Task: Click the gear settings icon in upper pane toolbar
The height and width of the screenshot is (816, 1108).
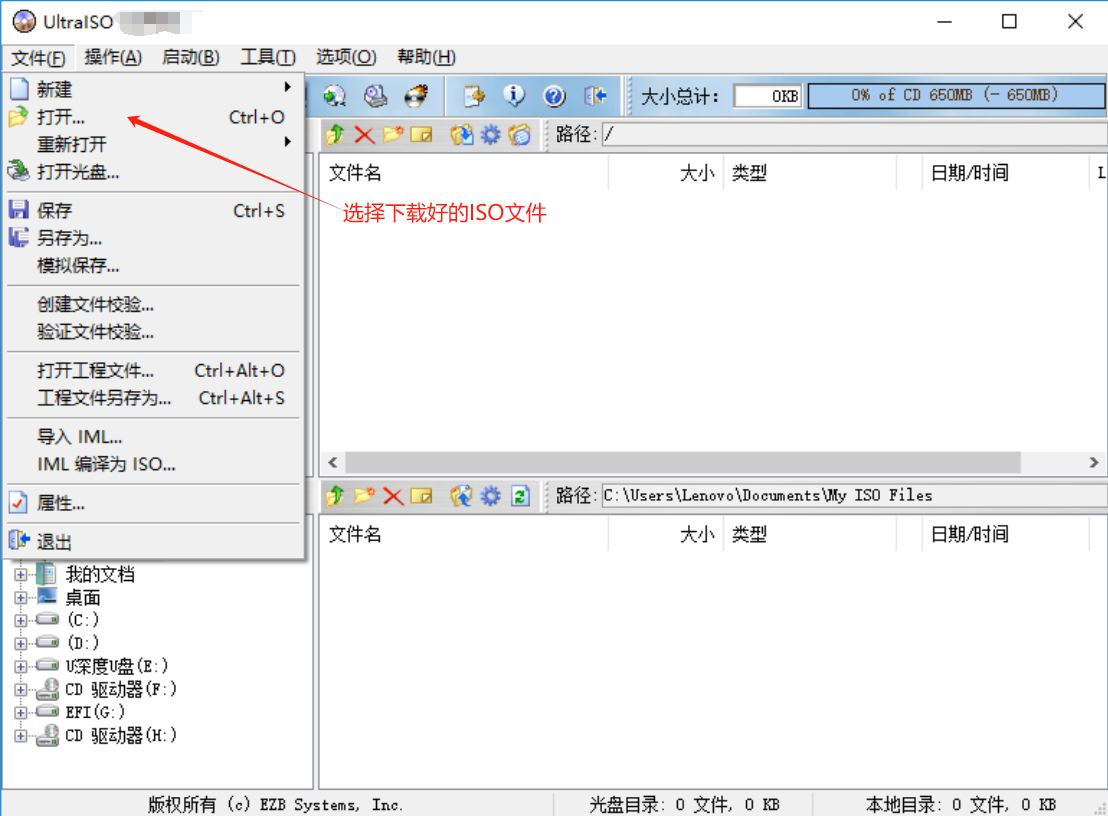Action: pos(490,135)
